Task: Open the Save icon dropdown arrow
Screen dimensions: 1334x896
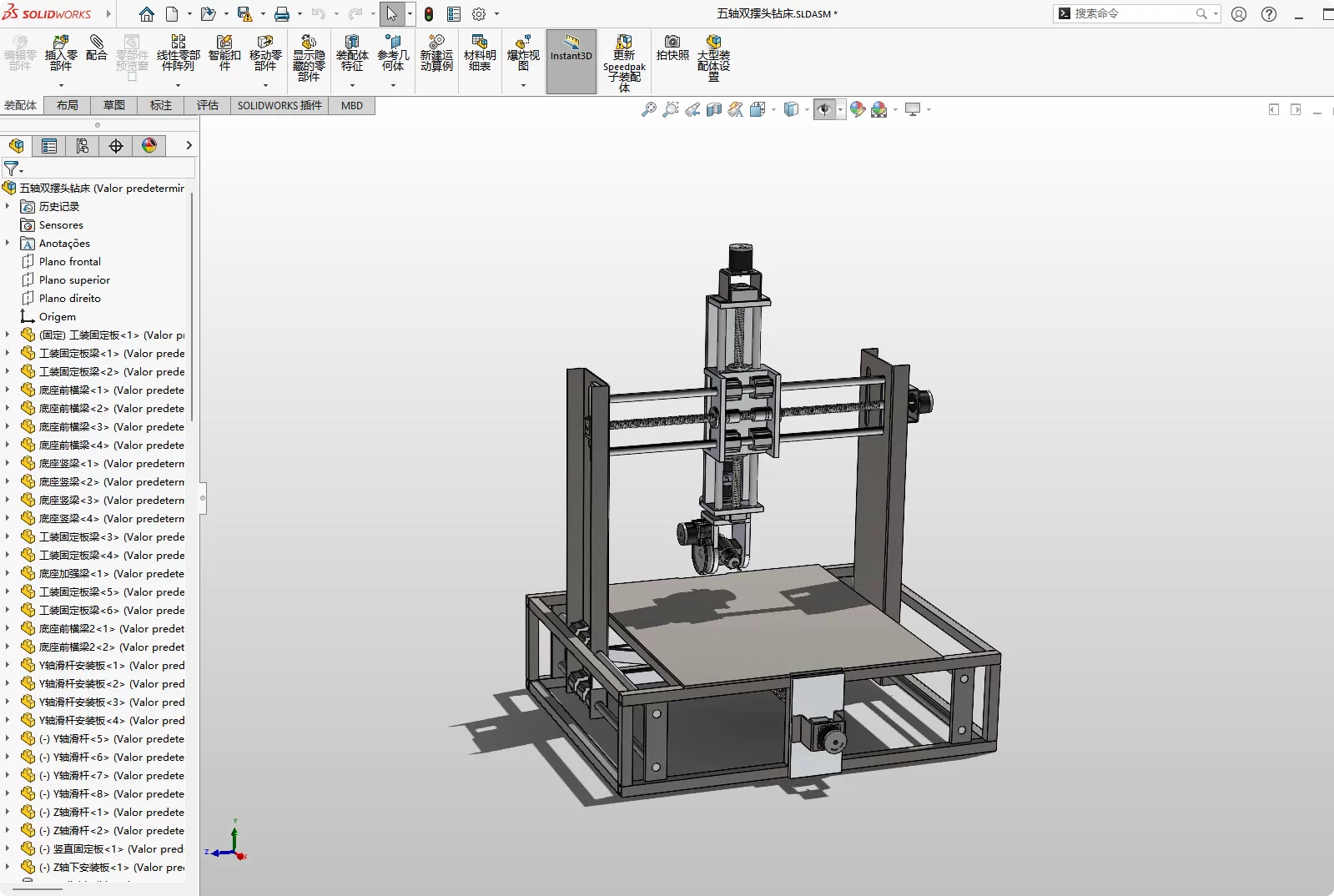Action: click(263, 14)
